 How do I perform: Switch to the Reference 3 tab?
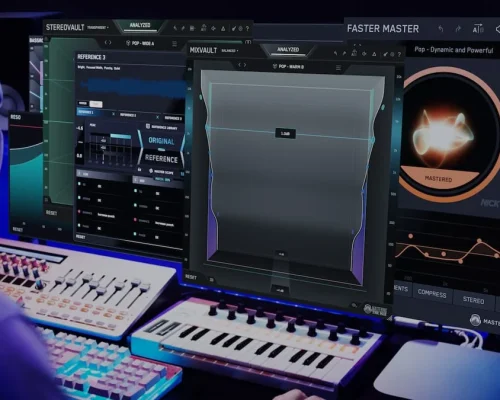click(173, 118)
